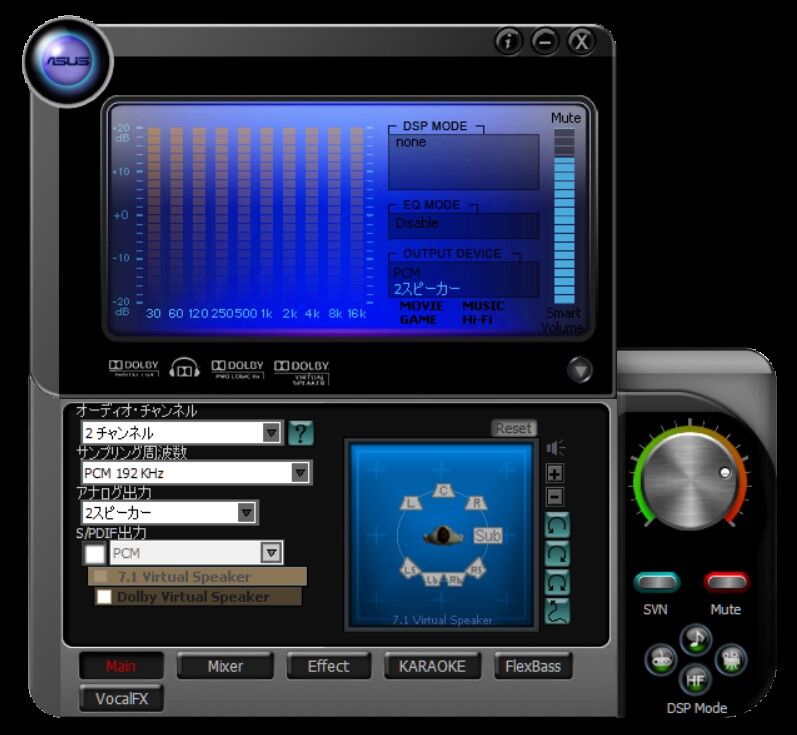Viewport: 797px width, 735px height.
Task: Click the listener head in speaker field
Action: point(443,536)
